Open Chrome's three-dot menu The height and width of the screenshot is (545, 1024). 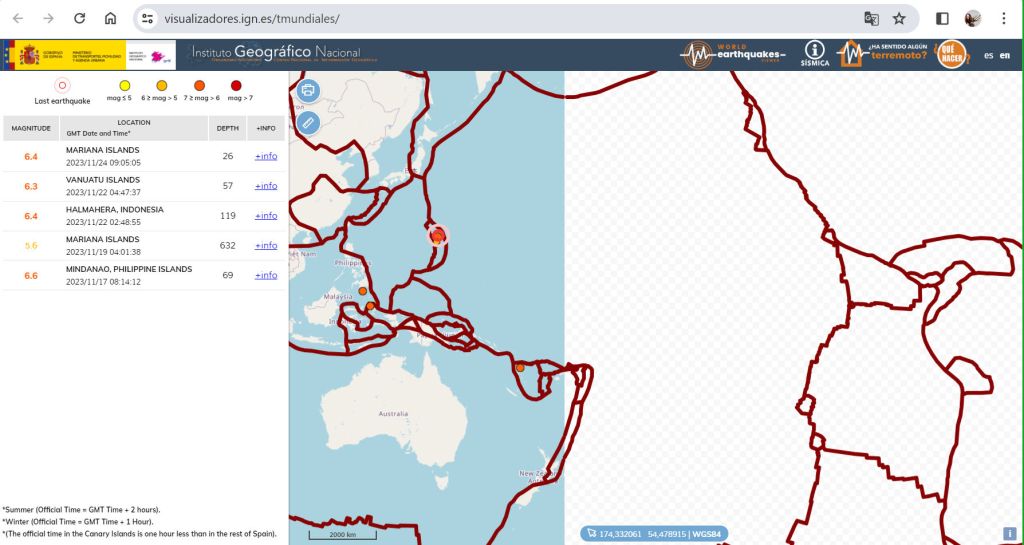[x=1003, y=18]
